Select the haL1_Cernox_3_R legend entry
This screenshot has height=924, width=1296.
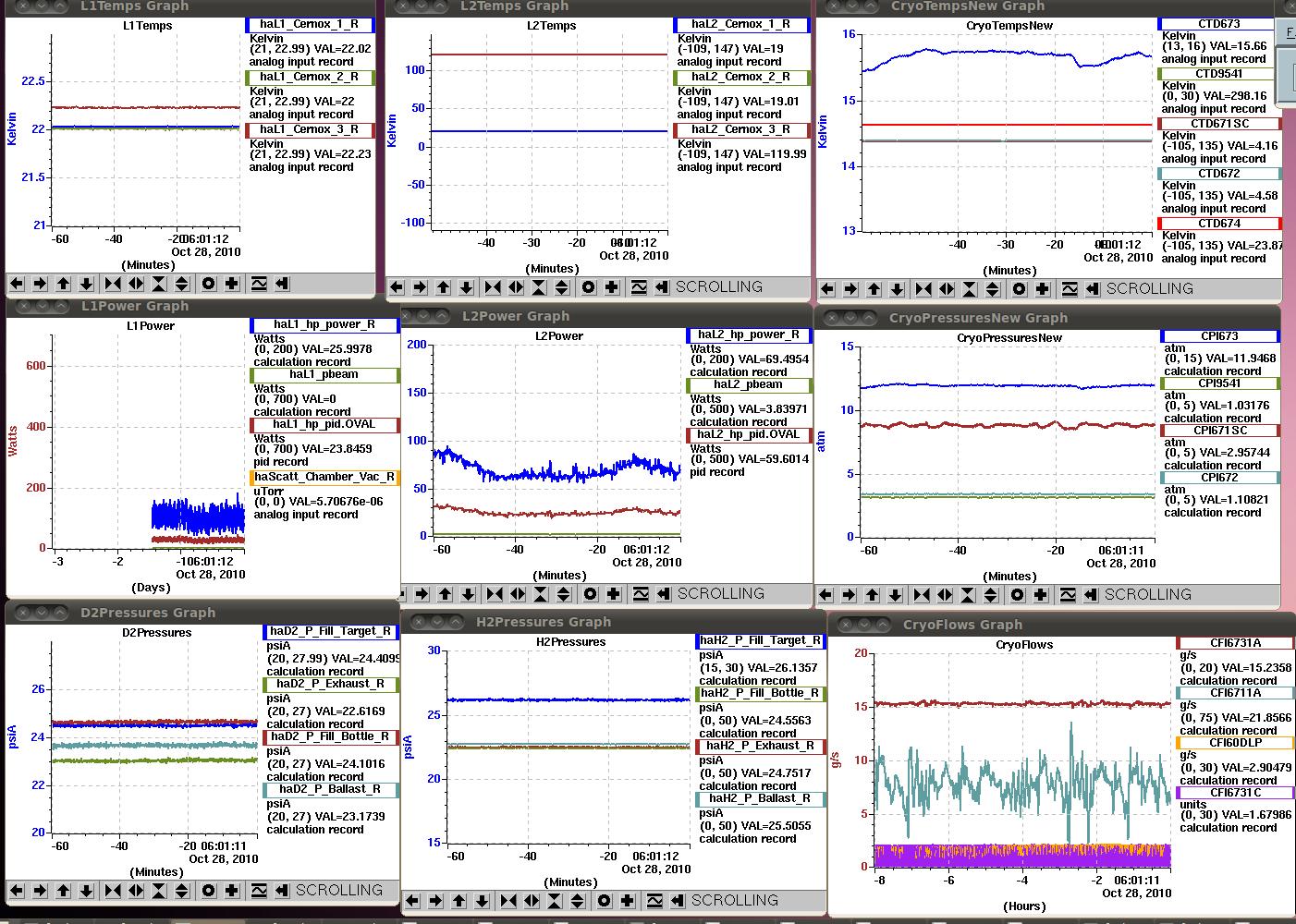310,130
